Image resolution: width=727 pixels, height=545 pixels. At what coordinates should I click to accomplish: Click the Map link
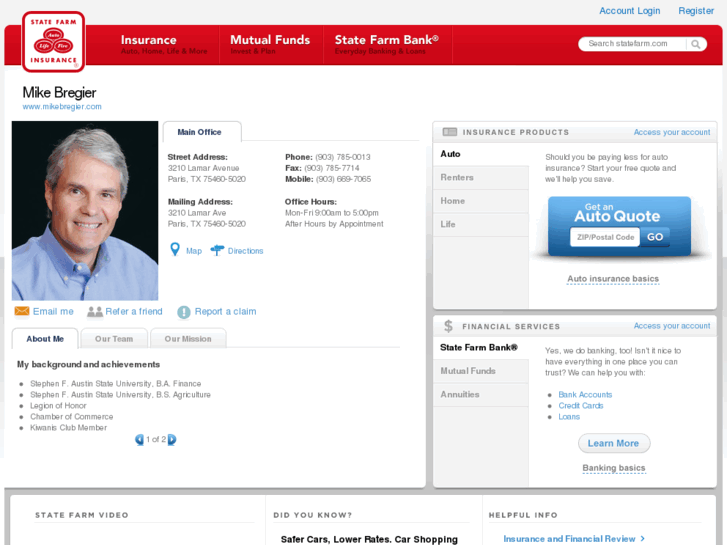point(194,251)
